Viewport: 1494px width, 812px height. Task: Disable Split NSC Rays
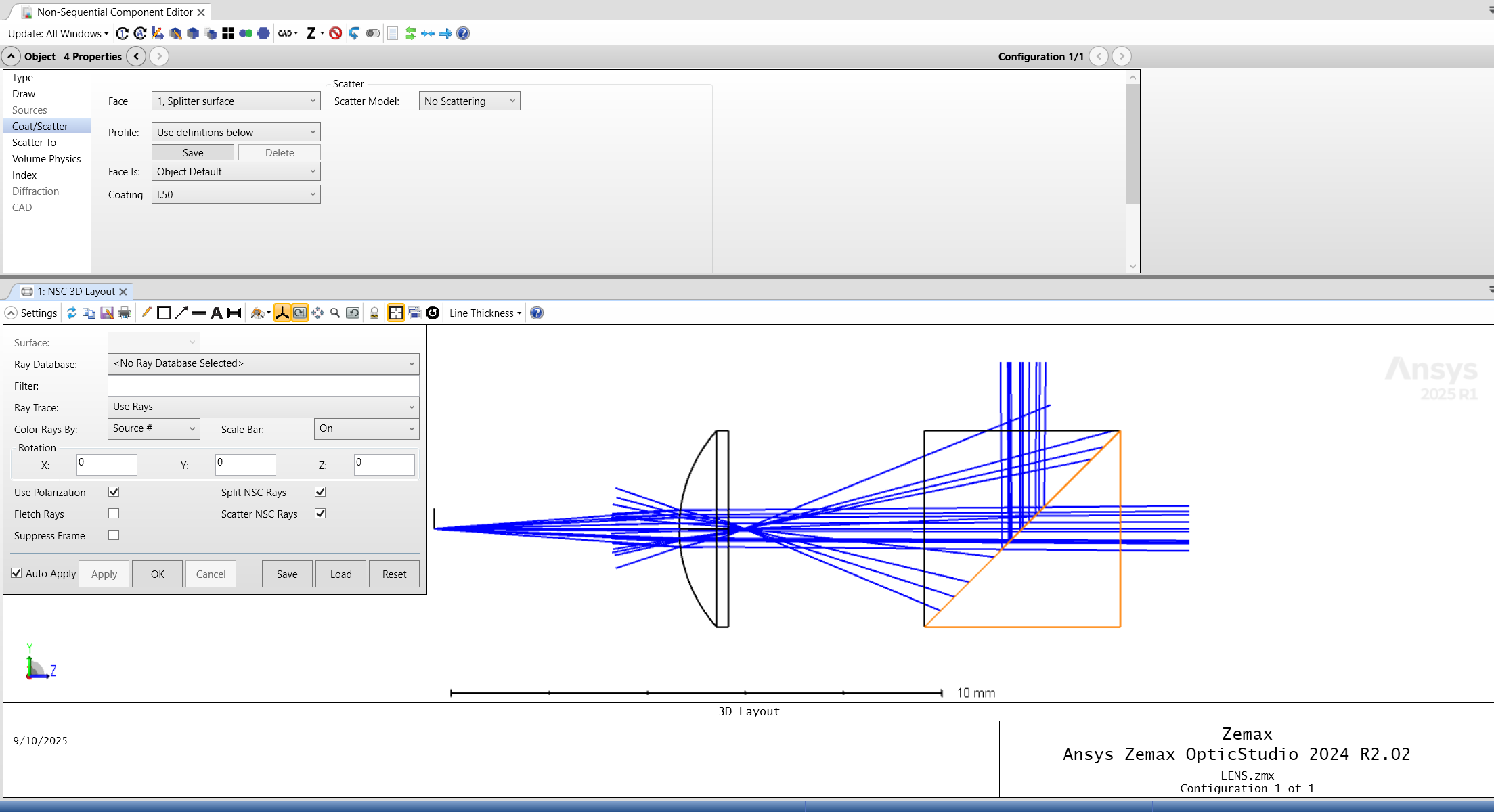coord(320,492)
